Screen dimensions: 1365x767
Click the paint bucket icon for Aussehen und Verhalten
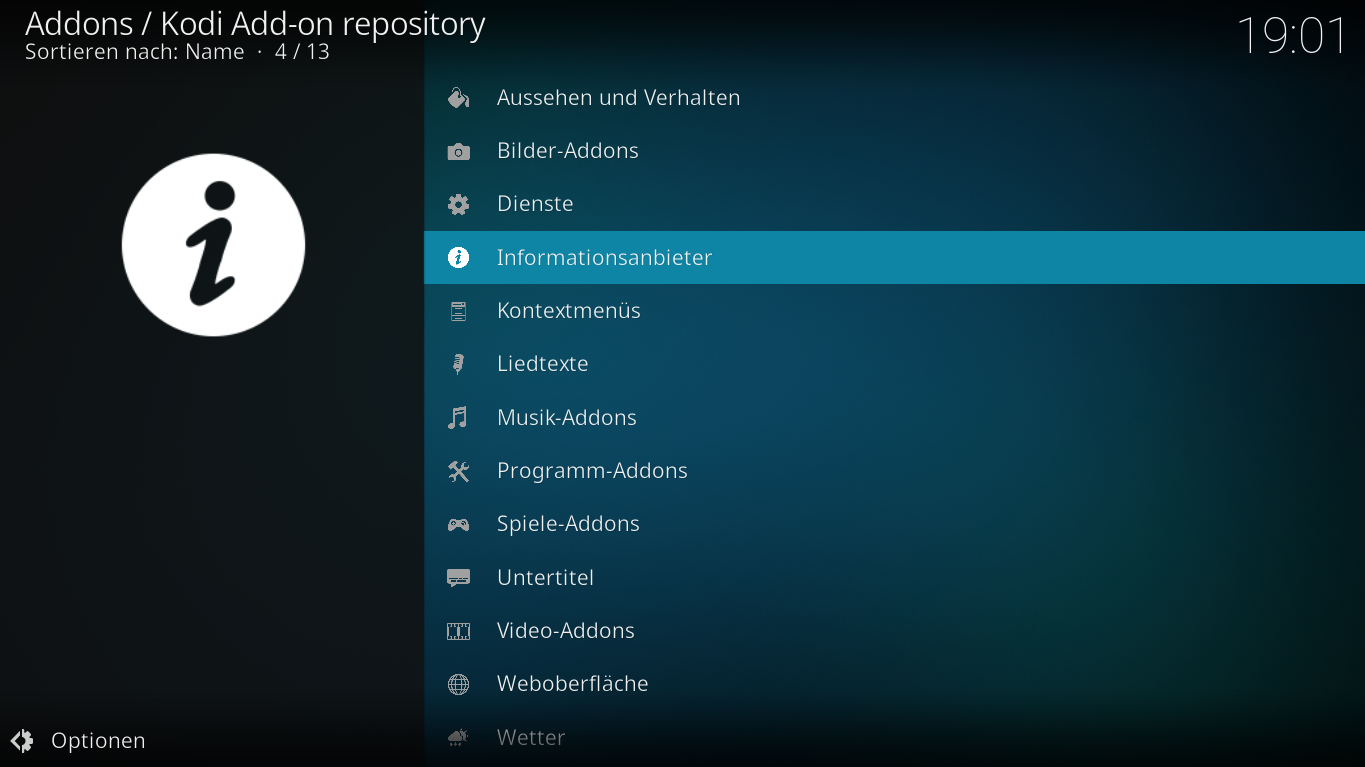click(458, 98)
